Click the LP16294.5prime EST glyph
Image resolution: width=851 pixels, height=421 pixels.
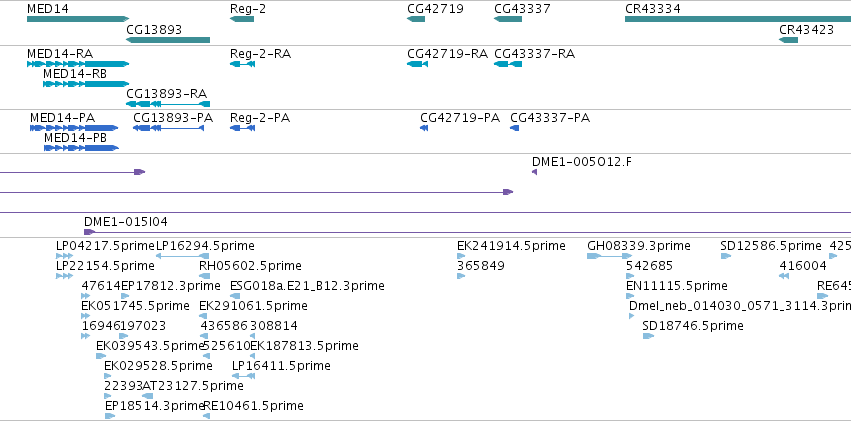[x=182, y=256]
